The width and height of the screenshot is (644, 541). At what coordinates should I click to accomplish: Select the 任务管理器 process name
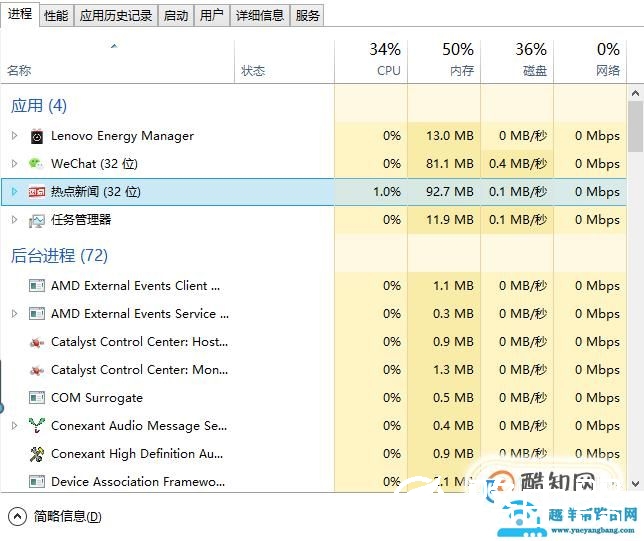(81, 220)
